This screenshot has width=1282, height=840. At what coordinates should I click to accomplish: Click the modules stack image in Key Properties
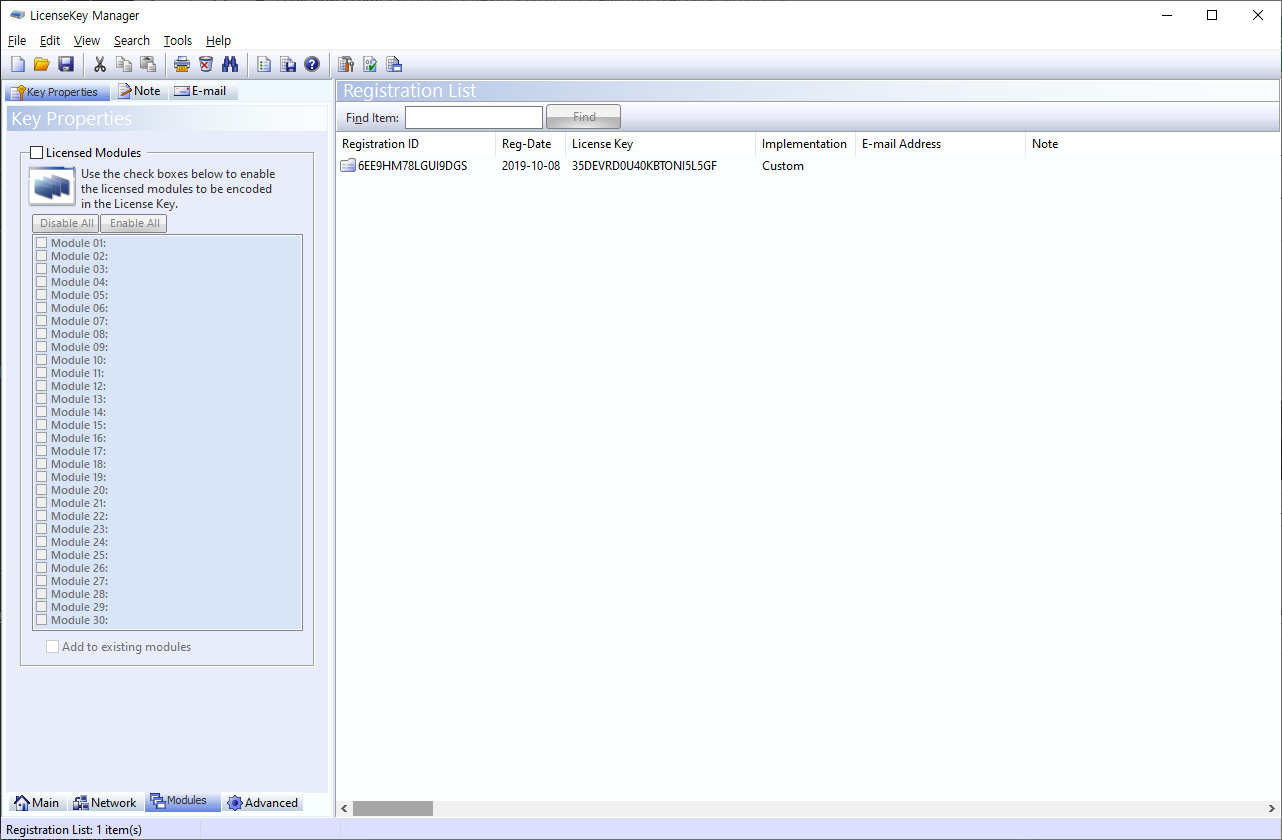click(x=52, y=187)
